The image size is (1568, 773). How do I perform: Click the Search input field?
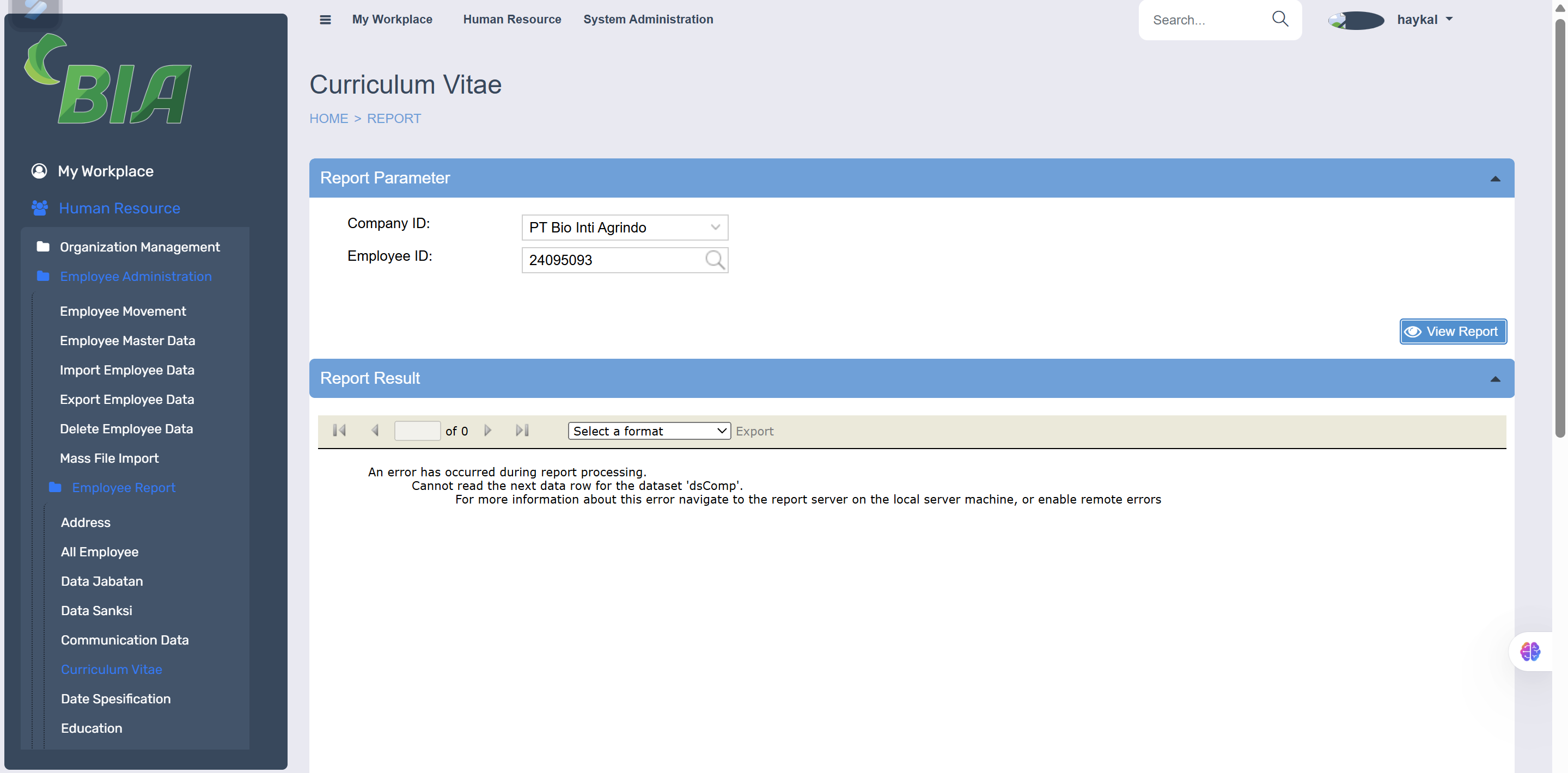pyautogui.click(x=1205, y=20)
